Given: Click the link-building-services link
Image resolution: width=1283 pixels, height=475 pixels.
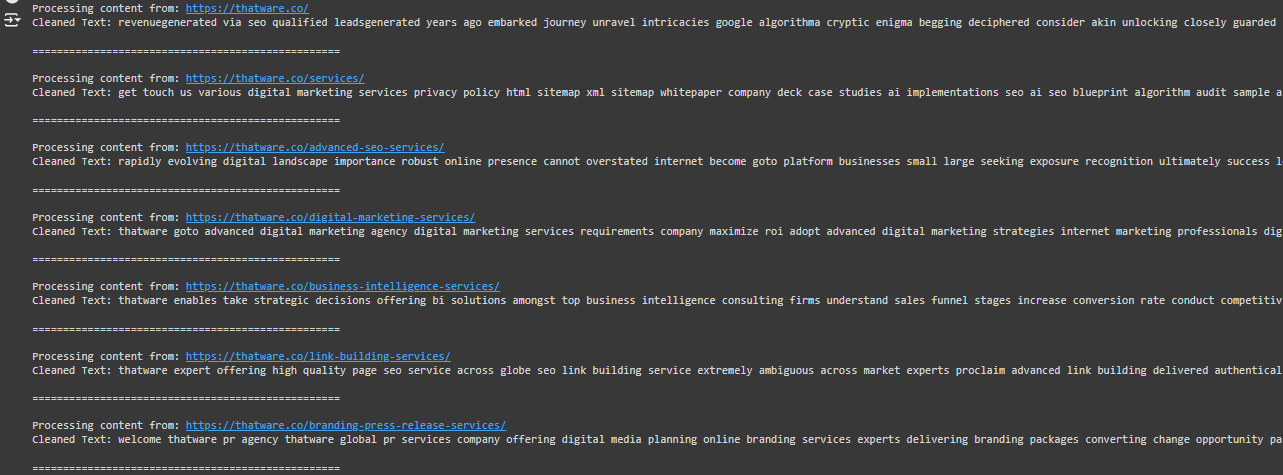Looking at the screenshot, I should coord(318,356).
